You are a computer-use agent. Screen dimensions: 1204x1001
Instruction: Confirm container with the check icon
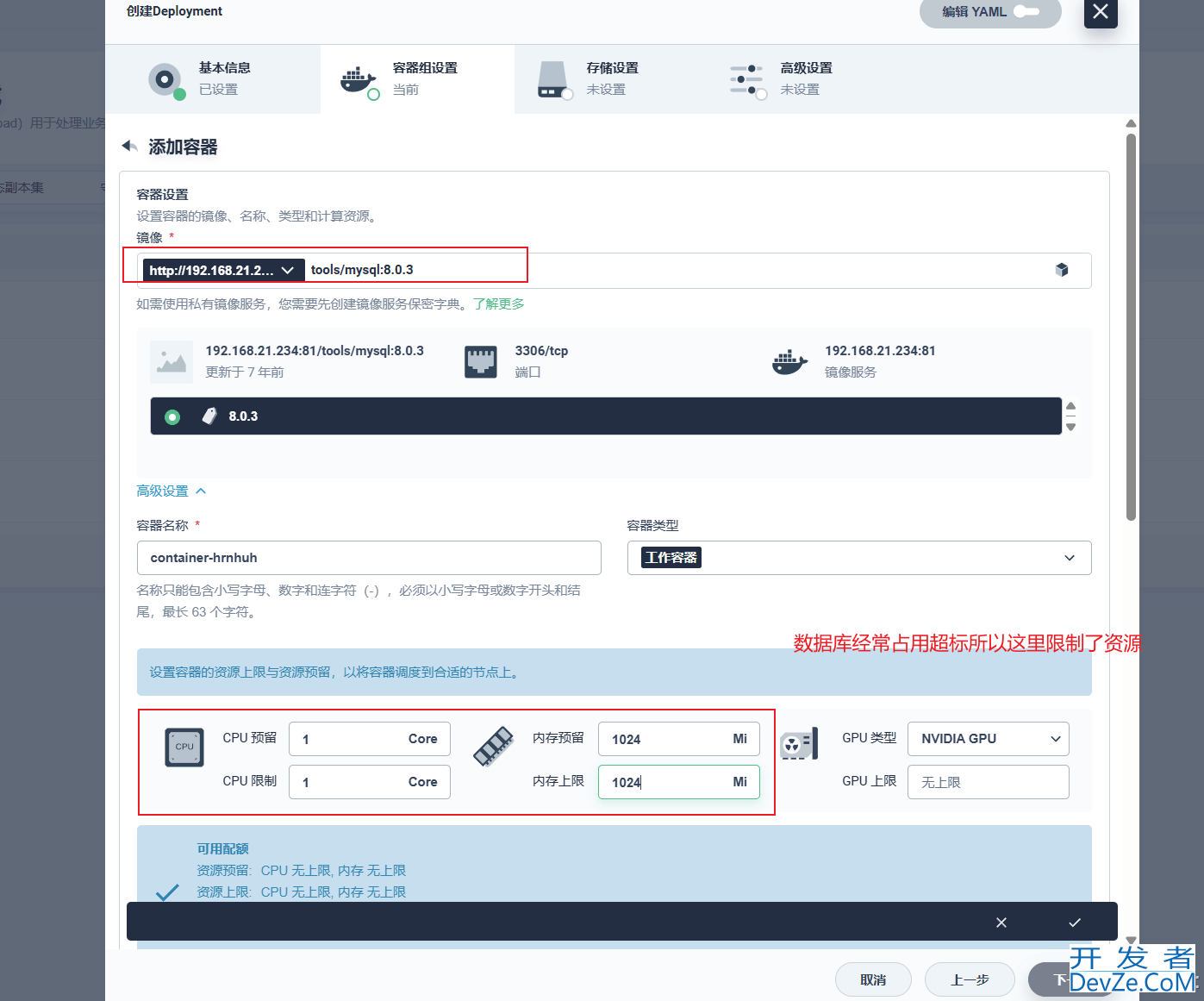pyautogui.click(x=1075, y=923)
